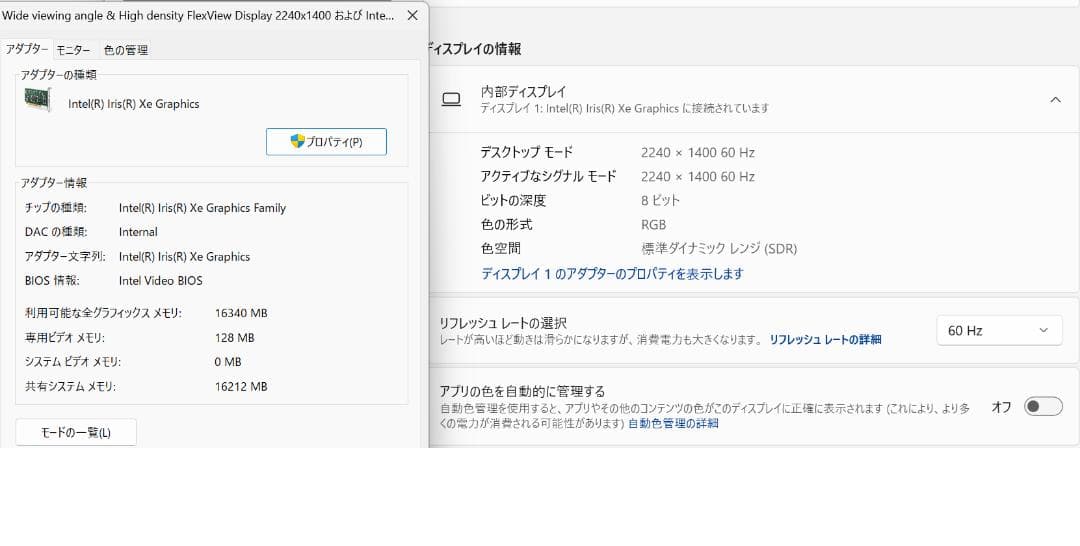Collapse the 内部ディスプレイ section chevron
The image size is (1080, 546).
1055,100
